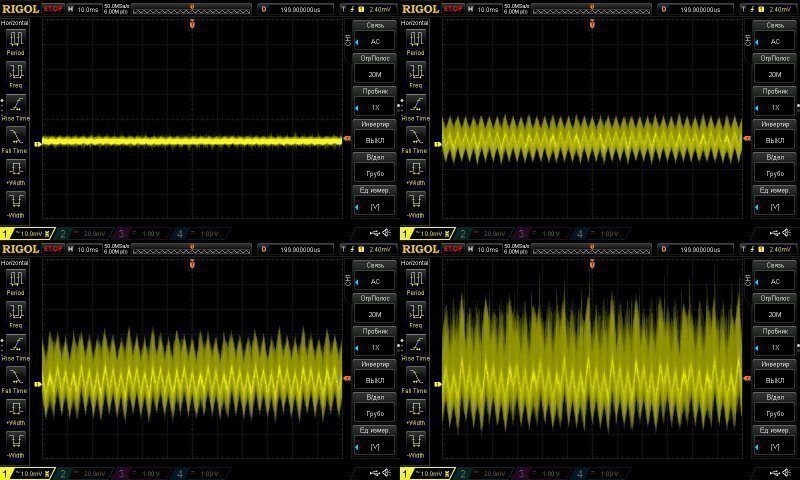Click ОгрПолос 20M bandwidth limit in the bottom-left capture

point(374,309)
